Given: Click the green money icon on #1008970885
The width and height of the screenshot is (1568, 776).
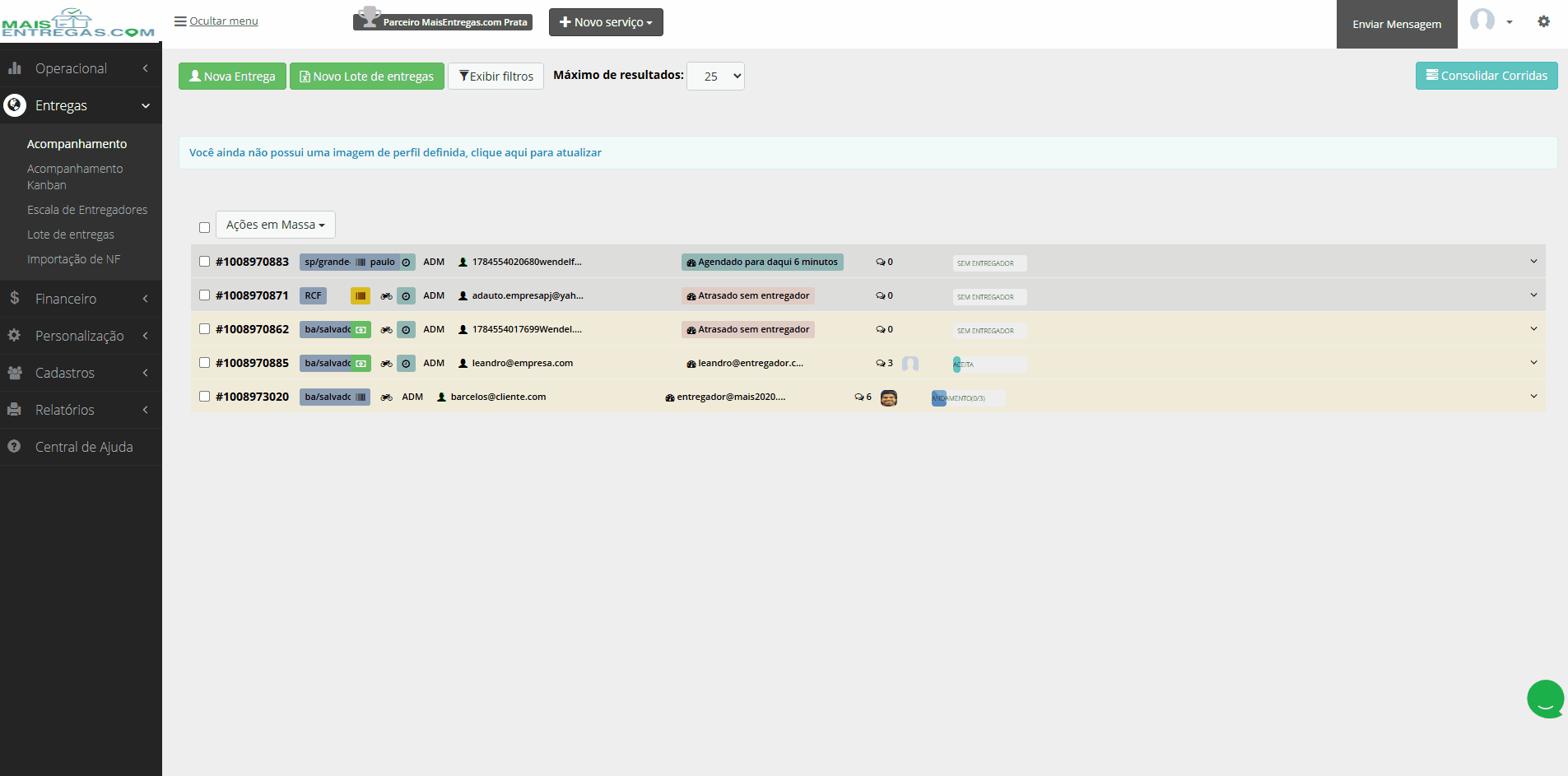Looking at the screenshot, I should point(361,364).
